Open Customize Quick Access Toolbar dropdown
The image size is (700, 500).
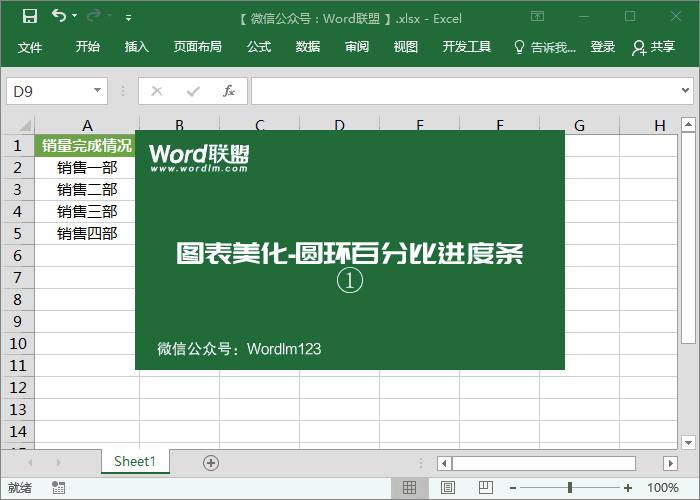pyautogui.click(x=128, y=17)
